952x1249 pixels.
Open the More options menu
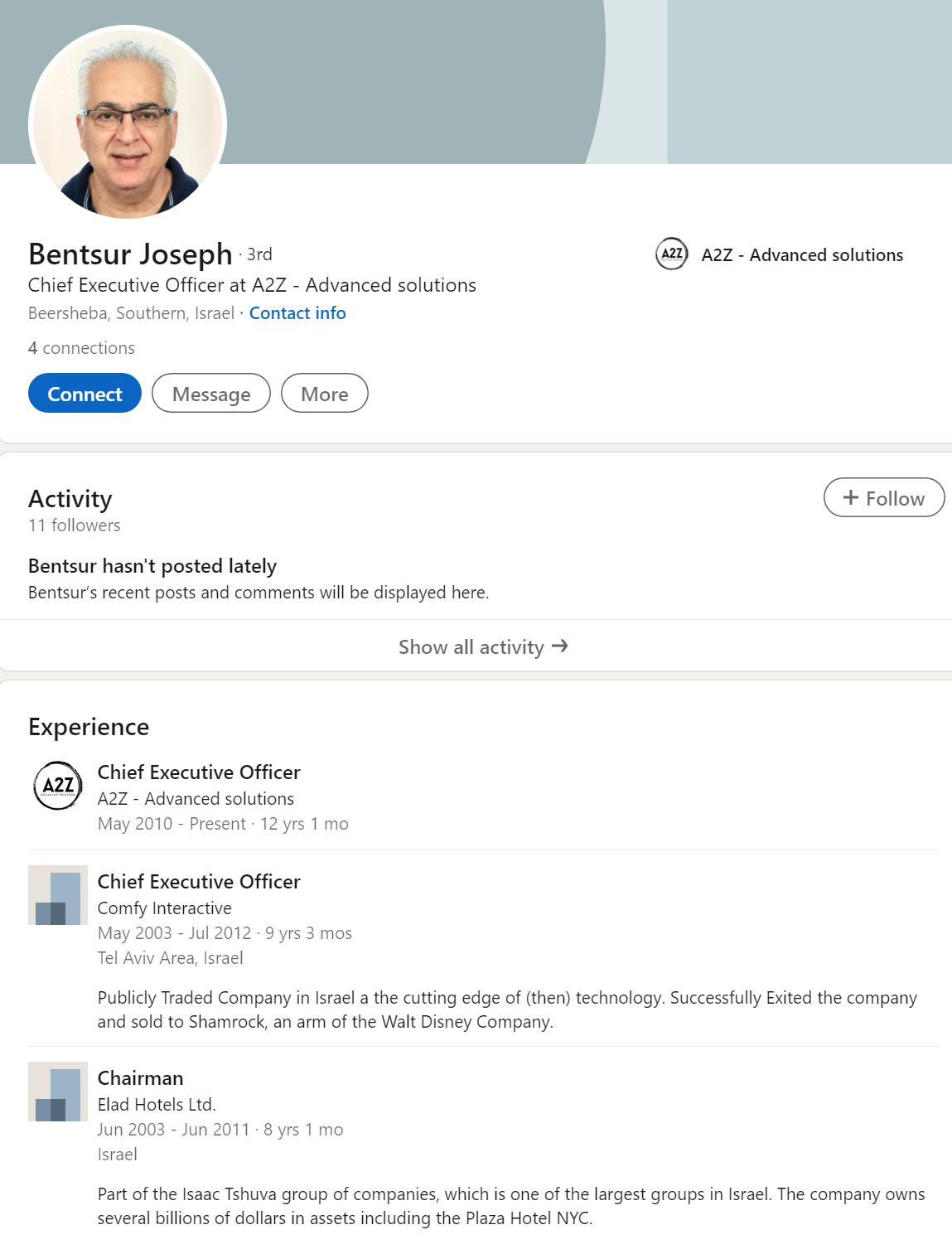[325, 394]
